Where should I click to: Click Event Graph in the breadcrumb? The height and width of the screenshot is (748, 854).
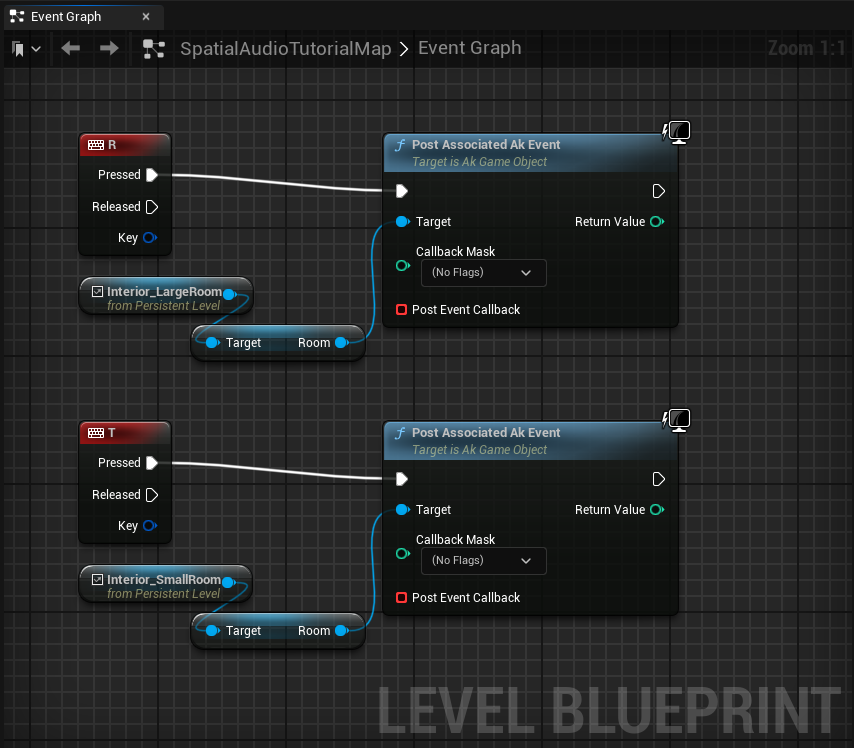pyautogui.click(x=469, y=48)
